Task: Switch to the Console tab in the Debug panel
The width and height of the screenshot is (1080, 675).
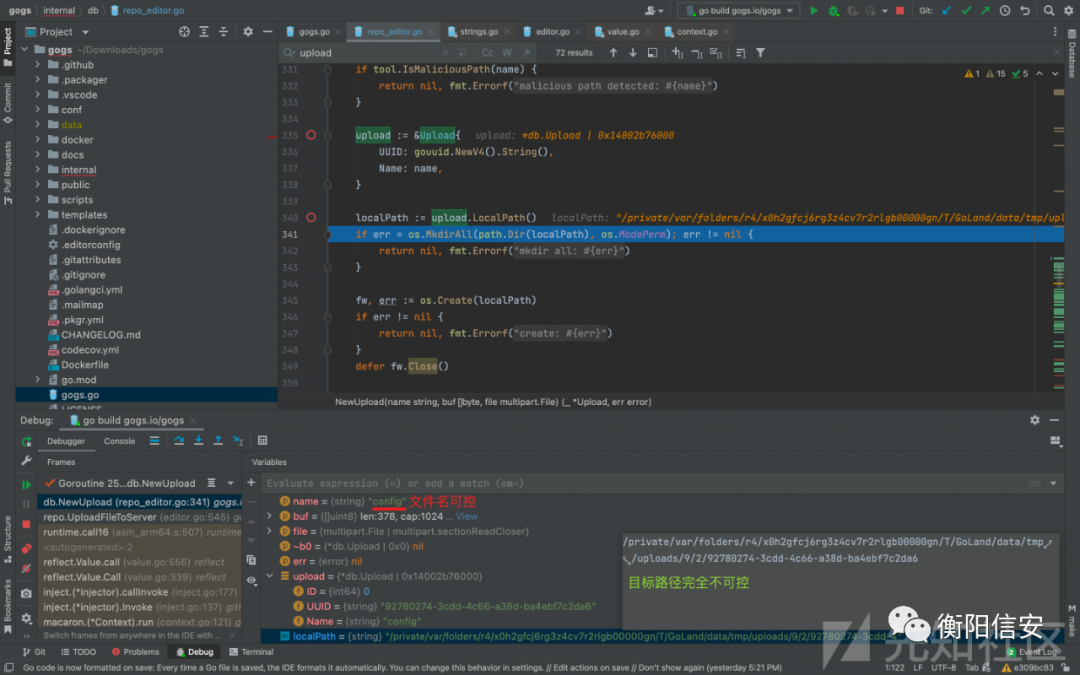Action: pyautogui.click(x=119, y=441)
